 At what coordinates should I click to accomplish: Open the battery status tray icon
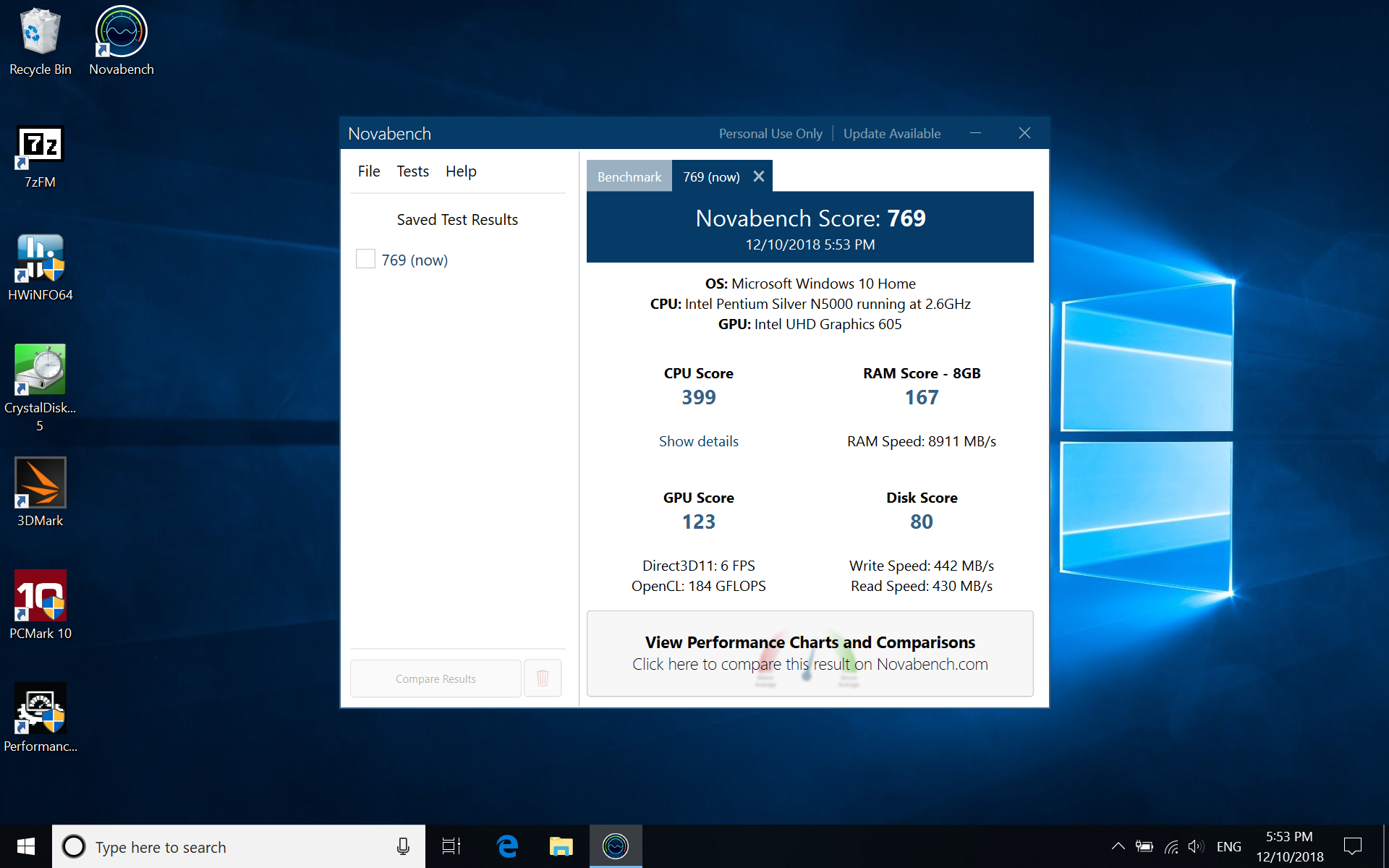(x=1144, y=846)
